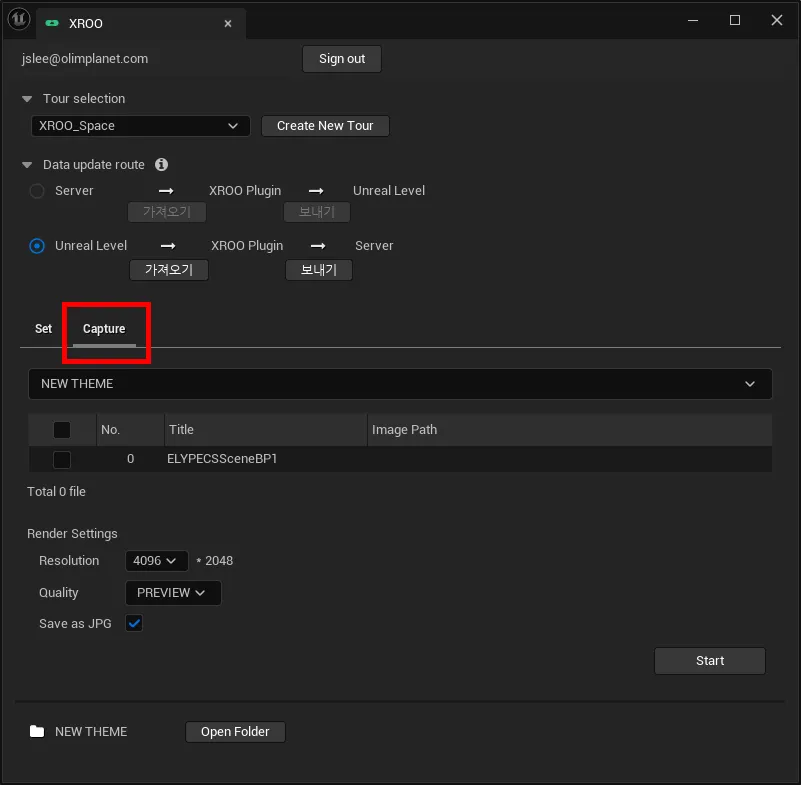Screen dimensions: 801x785
Task: Minimize the XROO window
Action: coord(693,20)
